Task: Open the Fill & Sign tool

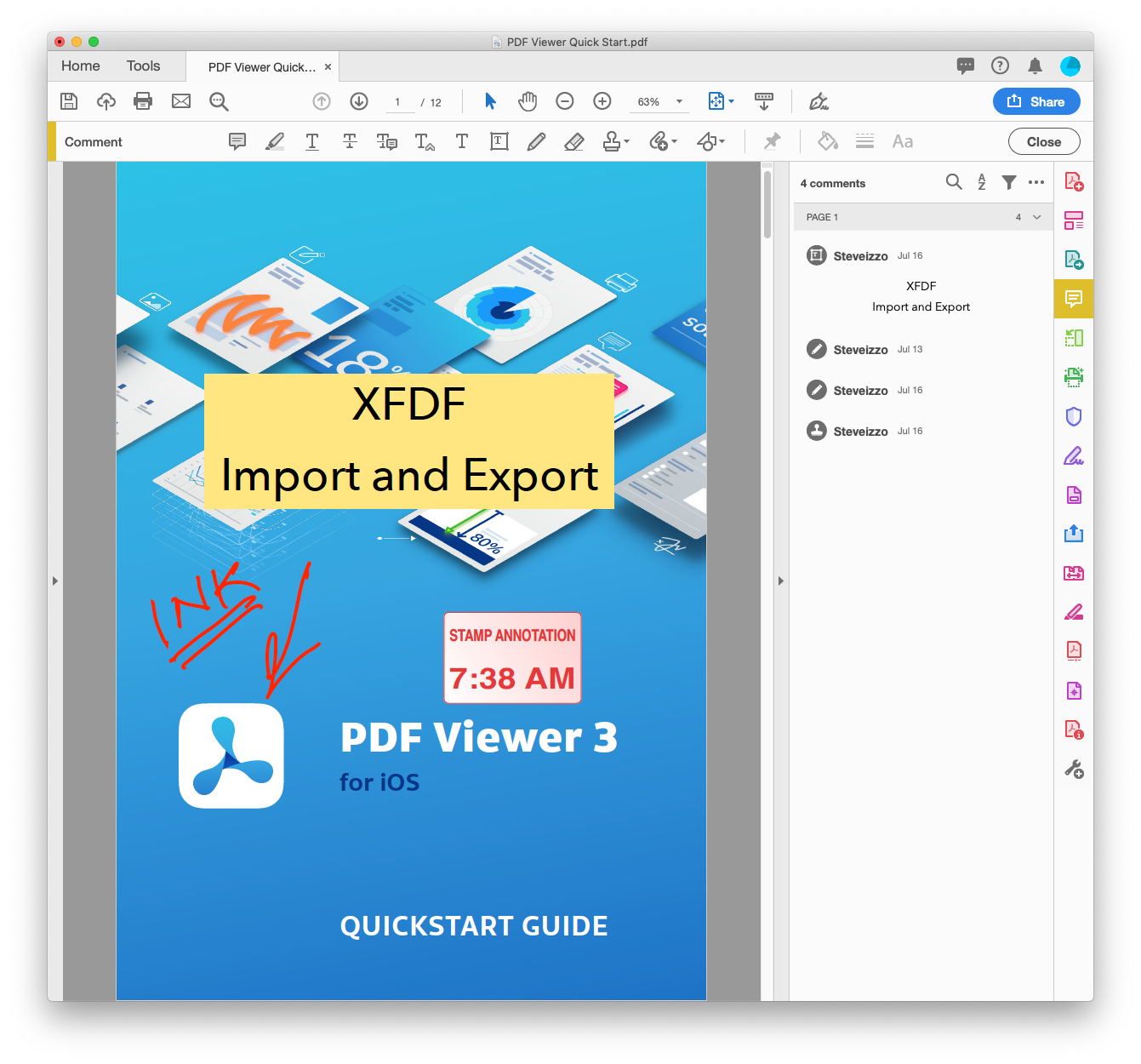Action: tap(1074, 456)
